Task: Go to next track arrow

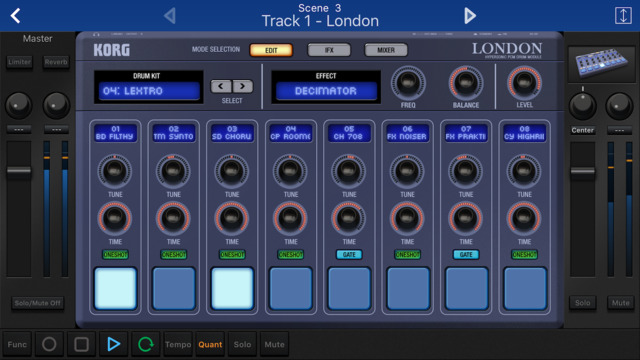Action: 470,16
